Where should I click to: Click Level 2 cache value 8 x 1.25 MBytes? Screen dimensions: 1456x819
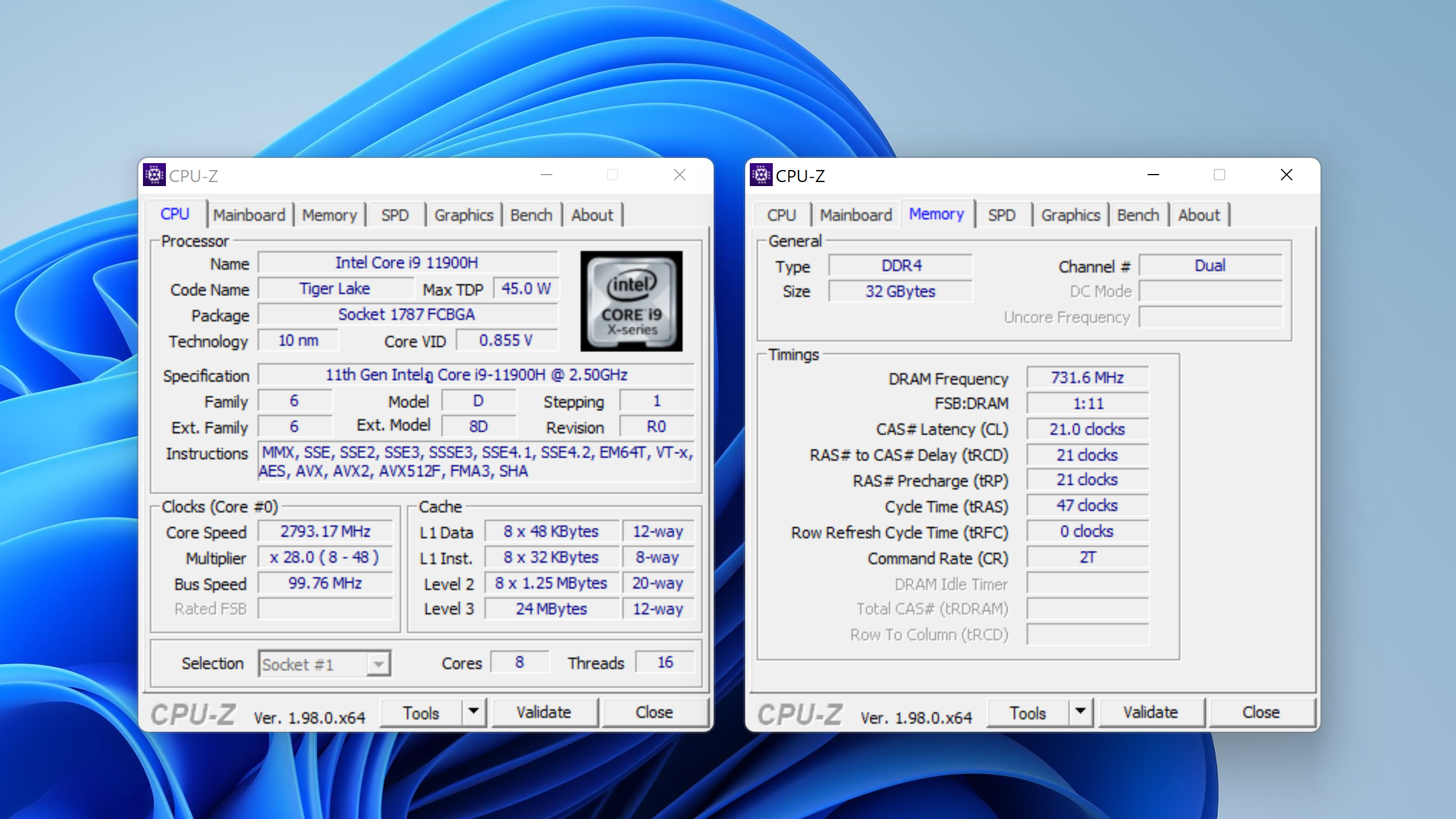coord(552,583)
